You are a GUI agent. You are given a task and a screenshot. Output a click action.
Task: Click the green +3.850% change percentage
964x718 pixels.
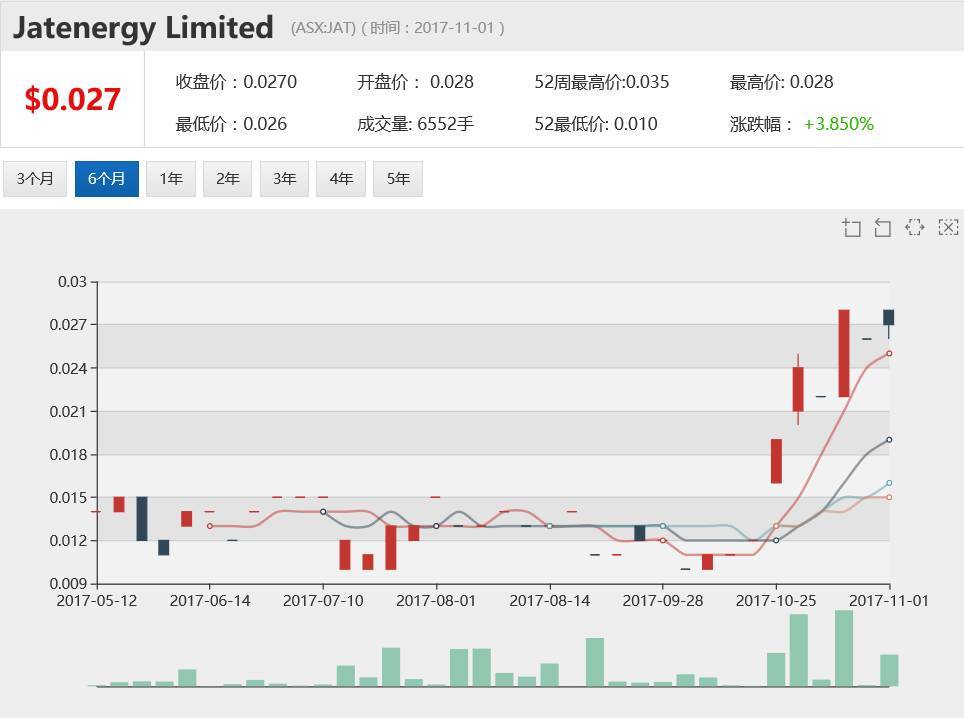(x=839, y=124)
